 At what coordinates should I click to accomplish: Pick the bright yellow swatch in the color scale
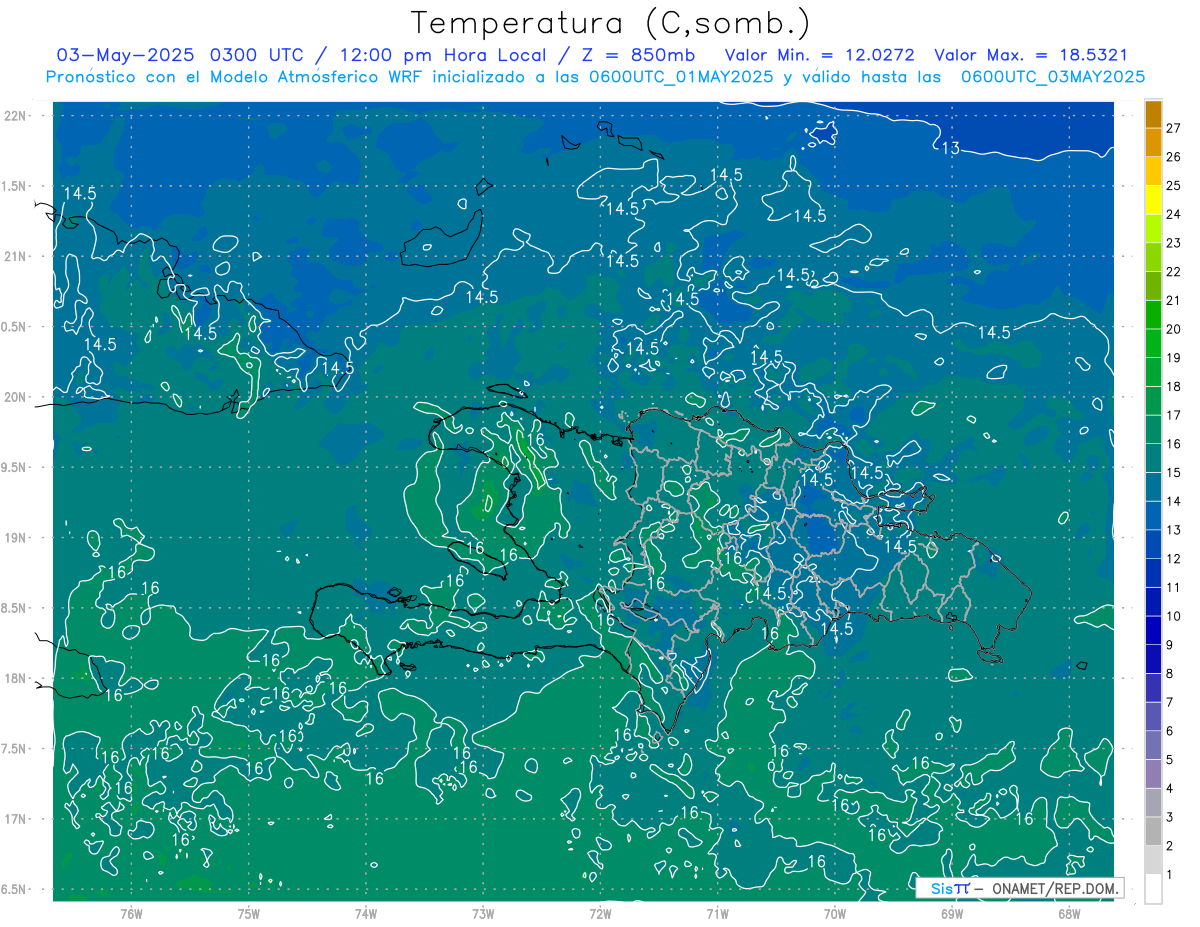point(1153,200)
